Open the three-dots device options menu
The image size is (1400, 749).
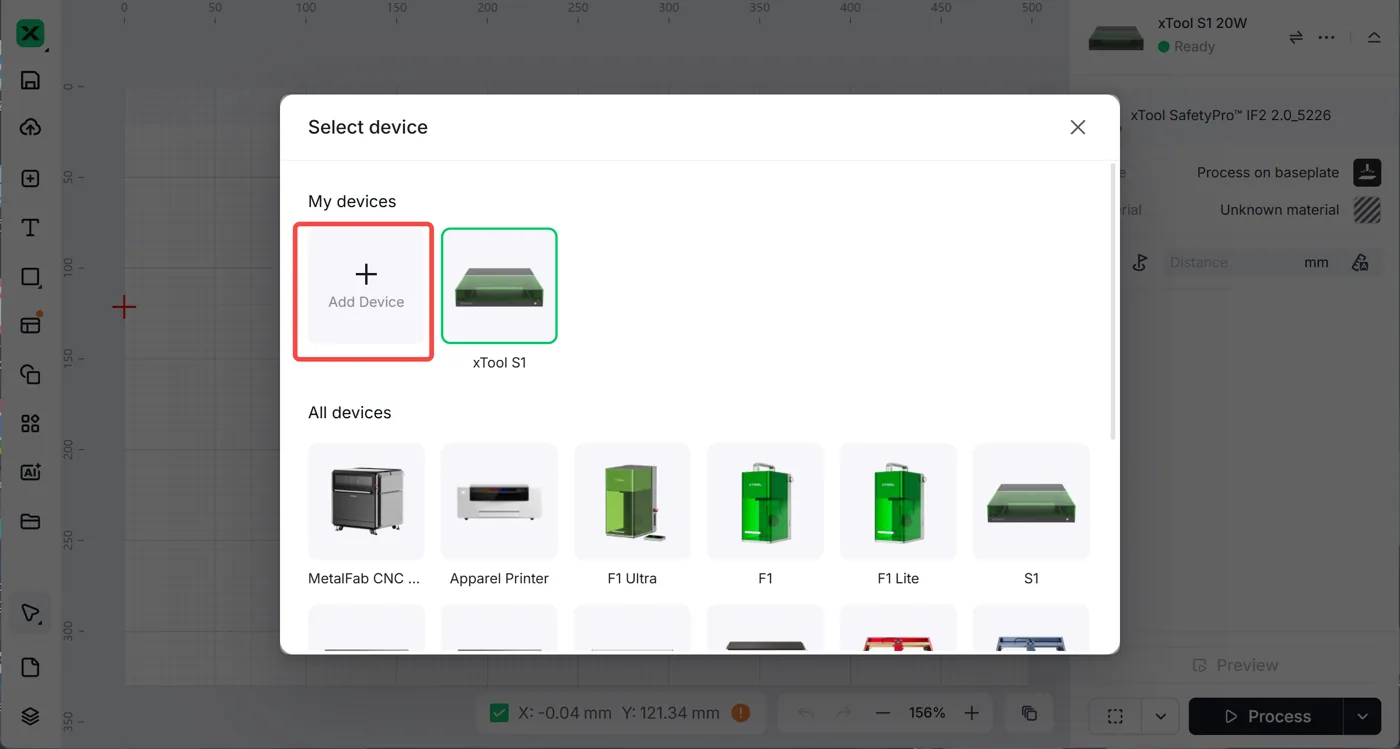[1326, 38]
